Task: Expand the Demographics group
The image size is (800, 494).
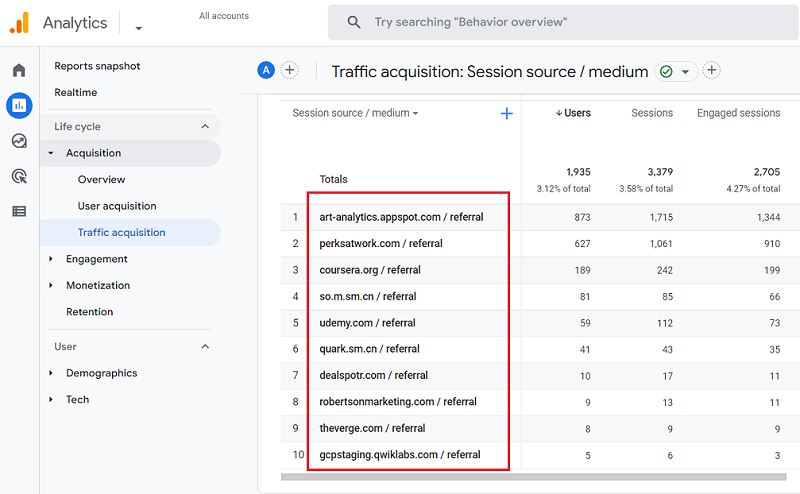Action: (x=51, y=373)
